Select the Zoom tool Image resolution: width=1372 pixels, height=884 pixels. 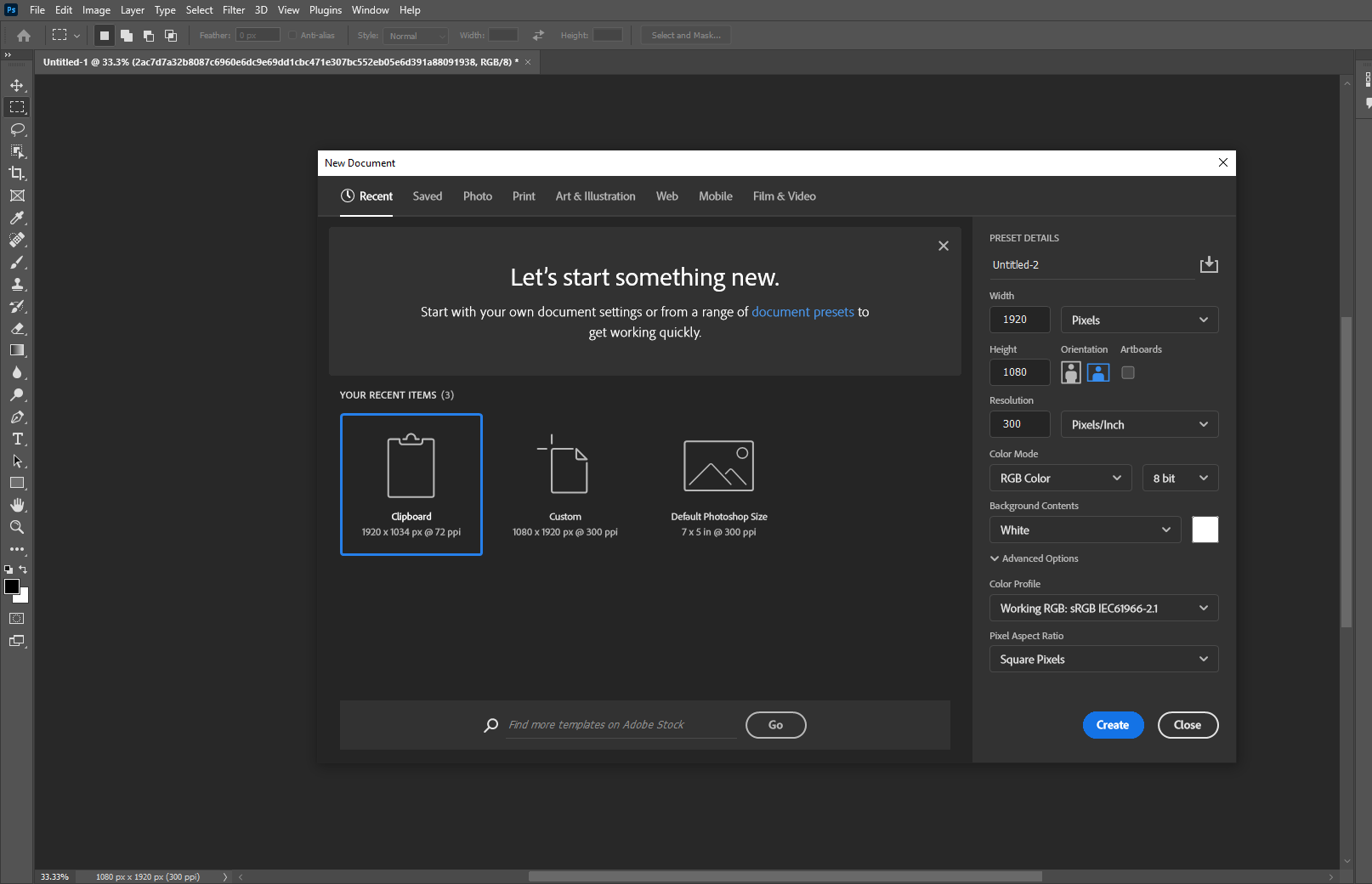click(x=17, y=527)
